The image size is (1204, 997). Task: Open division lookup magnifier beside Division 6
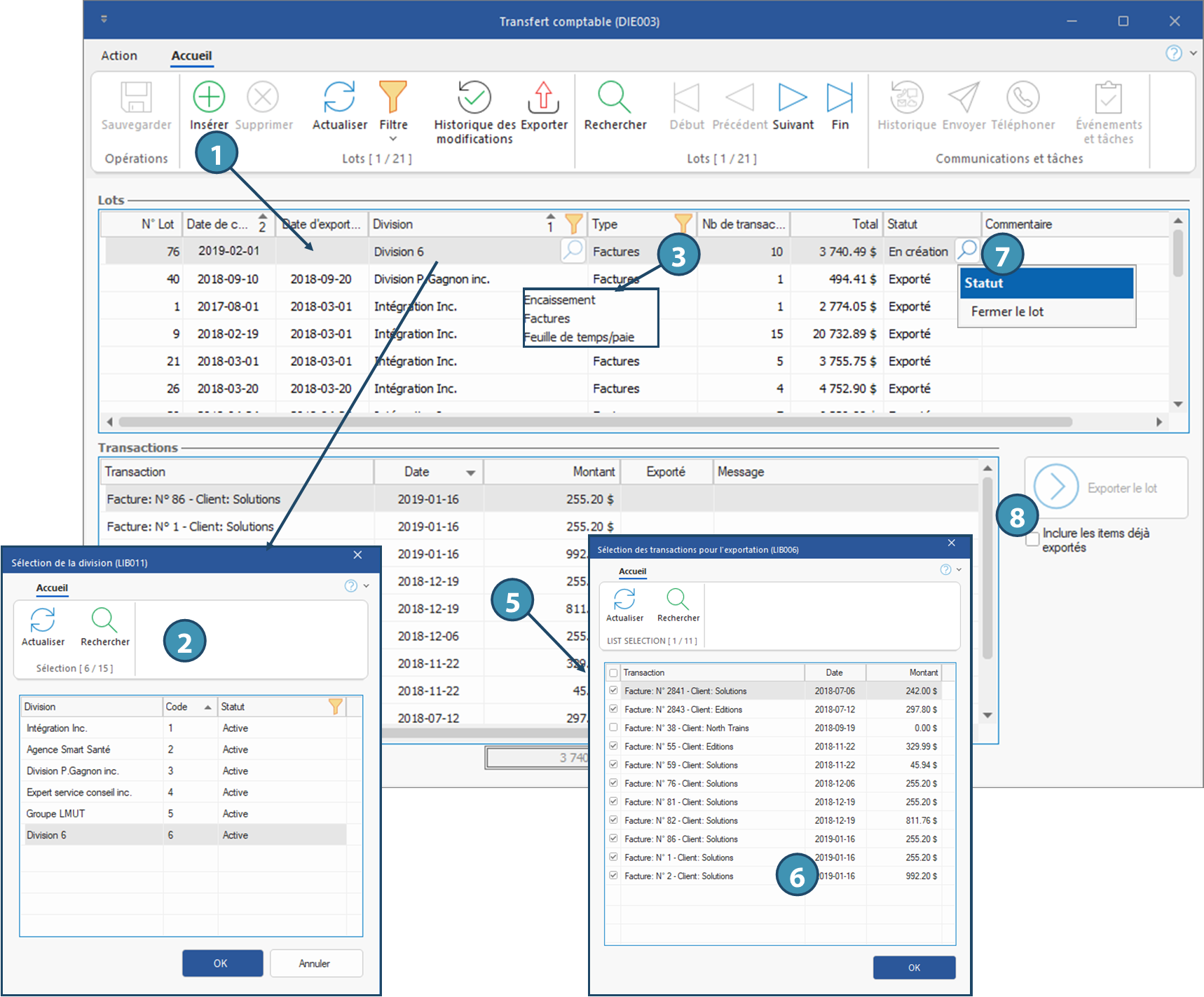573,250
